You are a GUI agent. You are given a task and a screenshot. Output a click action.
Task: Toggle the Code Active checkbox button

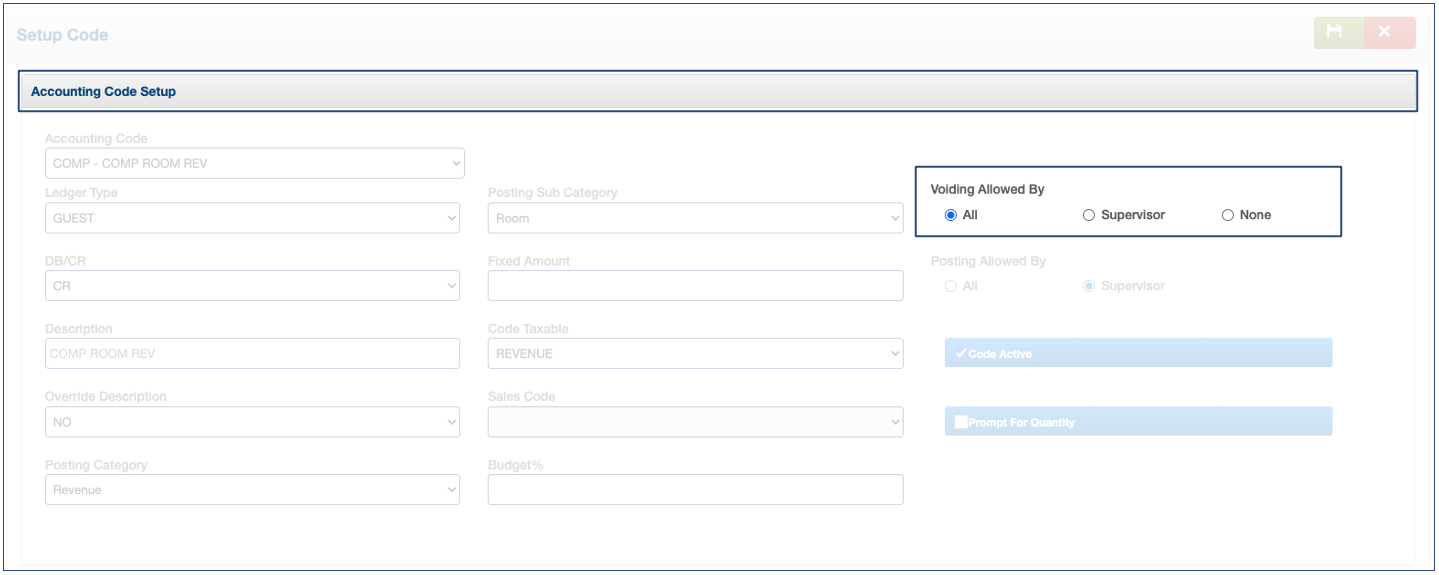click(x=1138, y=353)
